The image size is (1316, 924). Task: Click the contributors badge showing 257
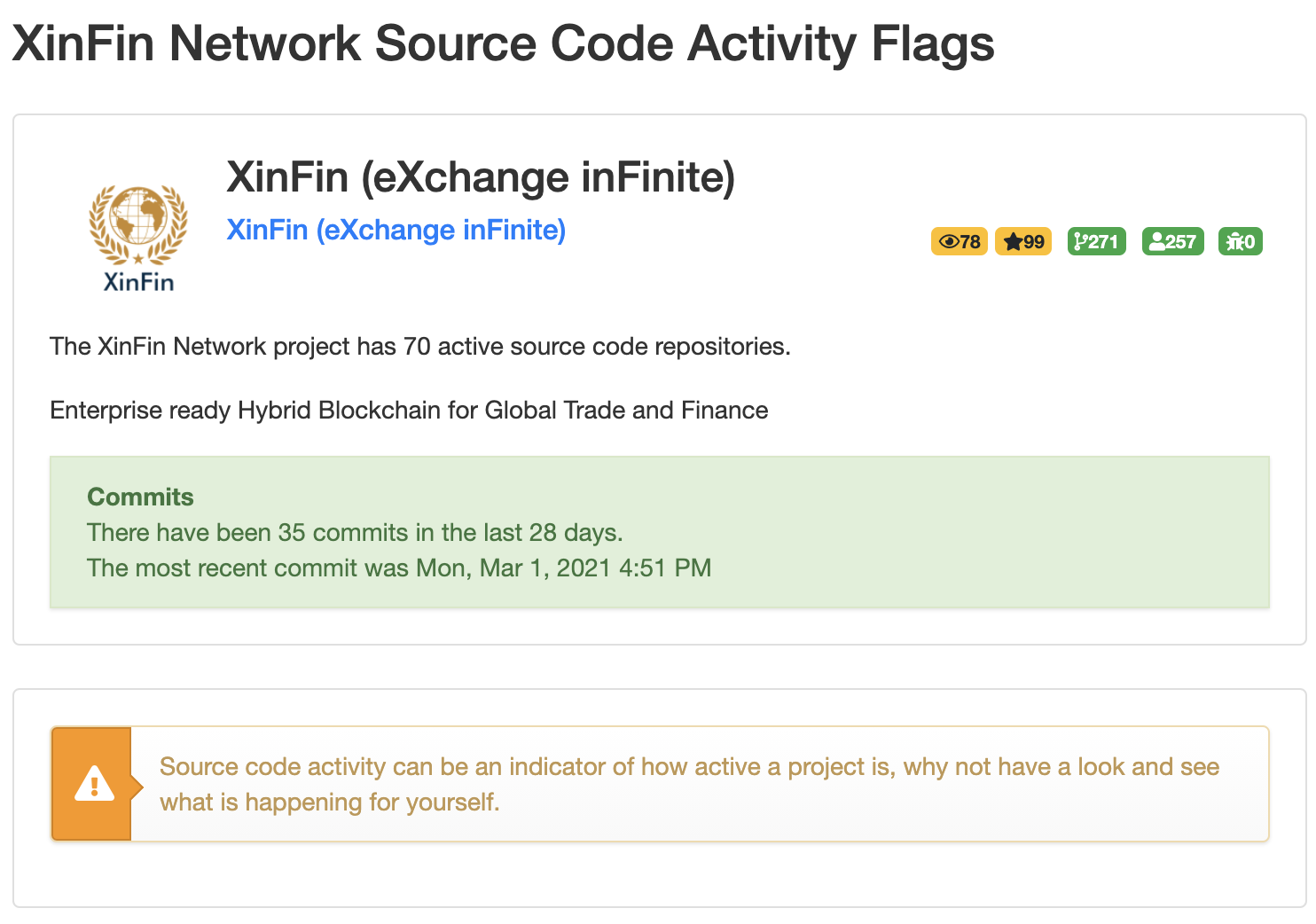click(1172, 241)
